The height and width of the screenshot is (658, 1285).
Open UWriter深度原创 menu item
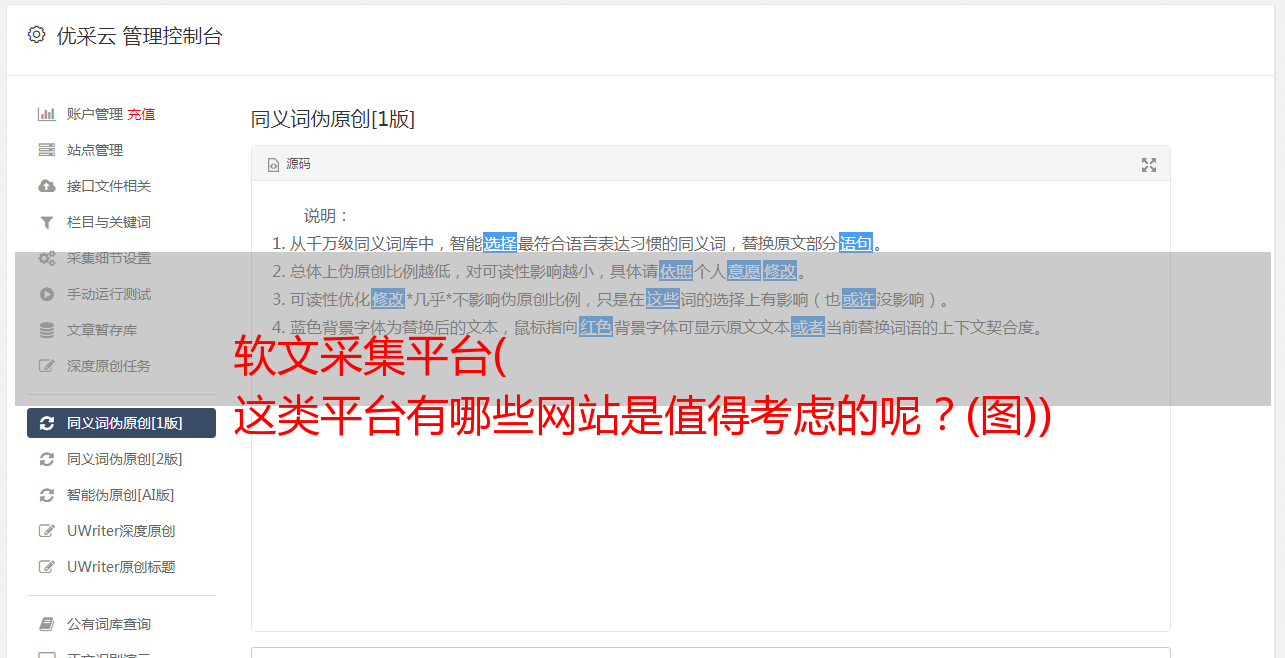[121, 531]
